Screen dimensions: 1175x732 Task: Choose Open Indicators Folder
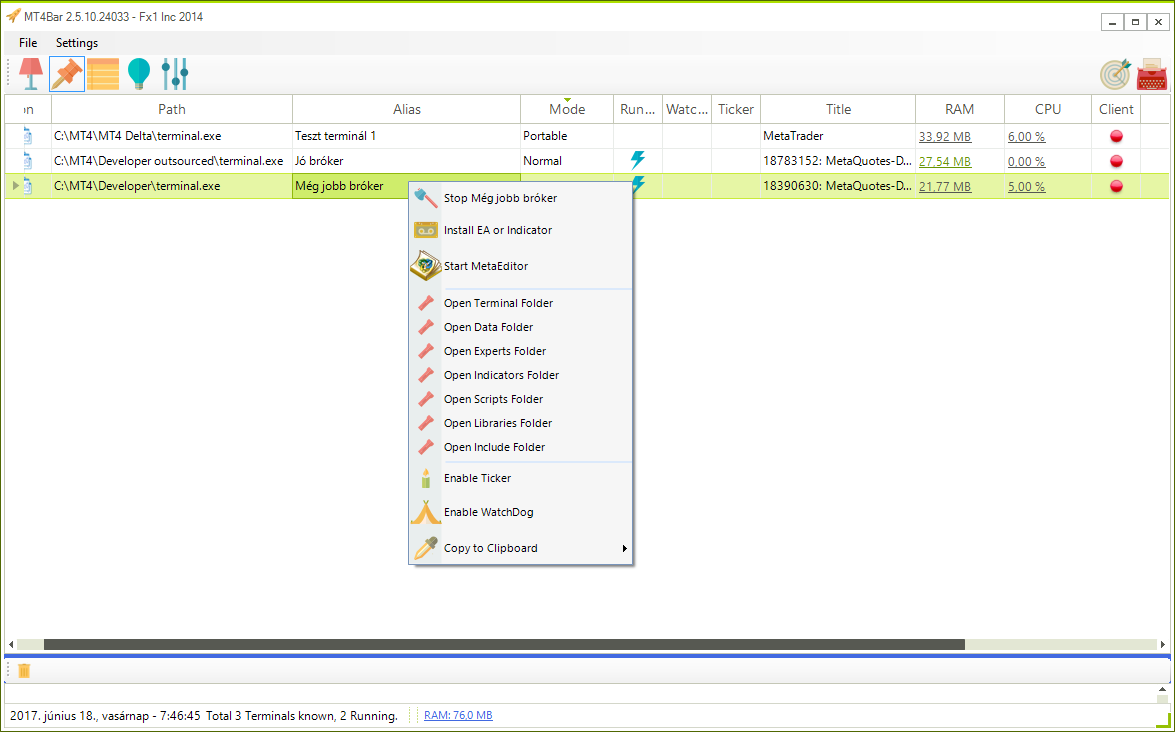[x=521, y=375]
